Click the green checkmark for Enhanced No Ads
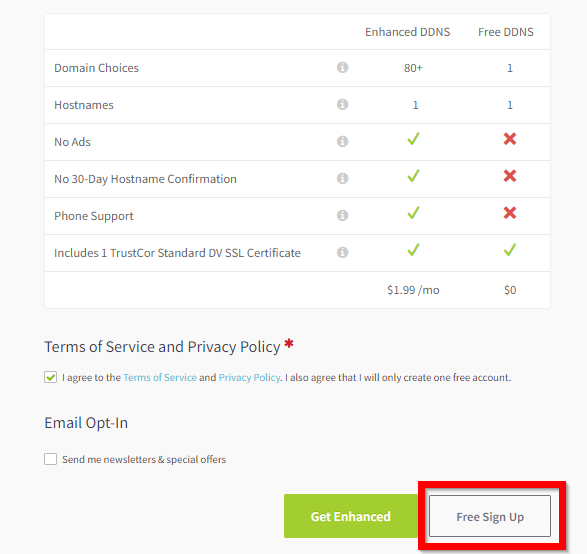 pos(413,139)
